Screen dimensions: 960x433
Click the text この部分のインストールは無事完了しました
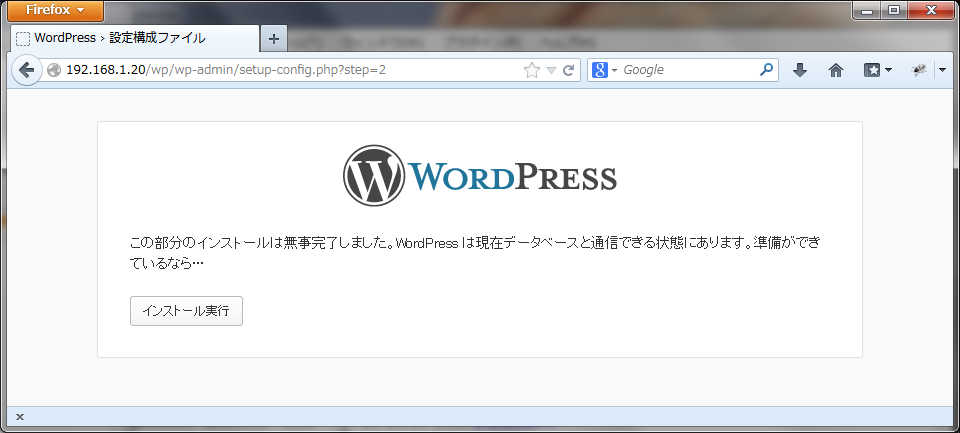pyautogui.click(x=259, y=243)
